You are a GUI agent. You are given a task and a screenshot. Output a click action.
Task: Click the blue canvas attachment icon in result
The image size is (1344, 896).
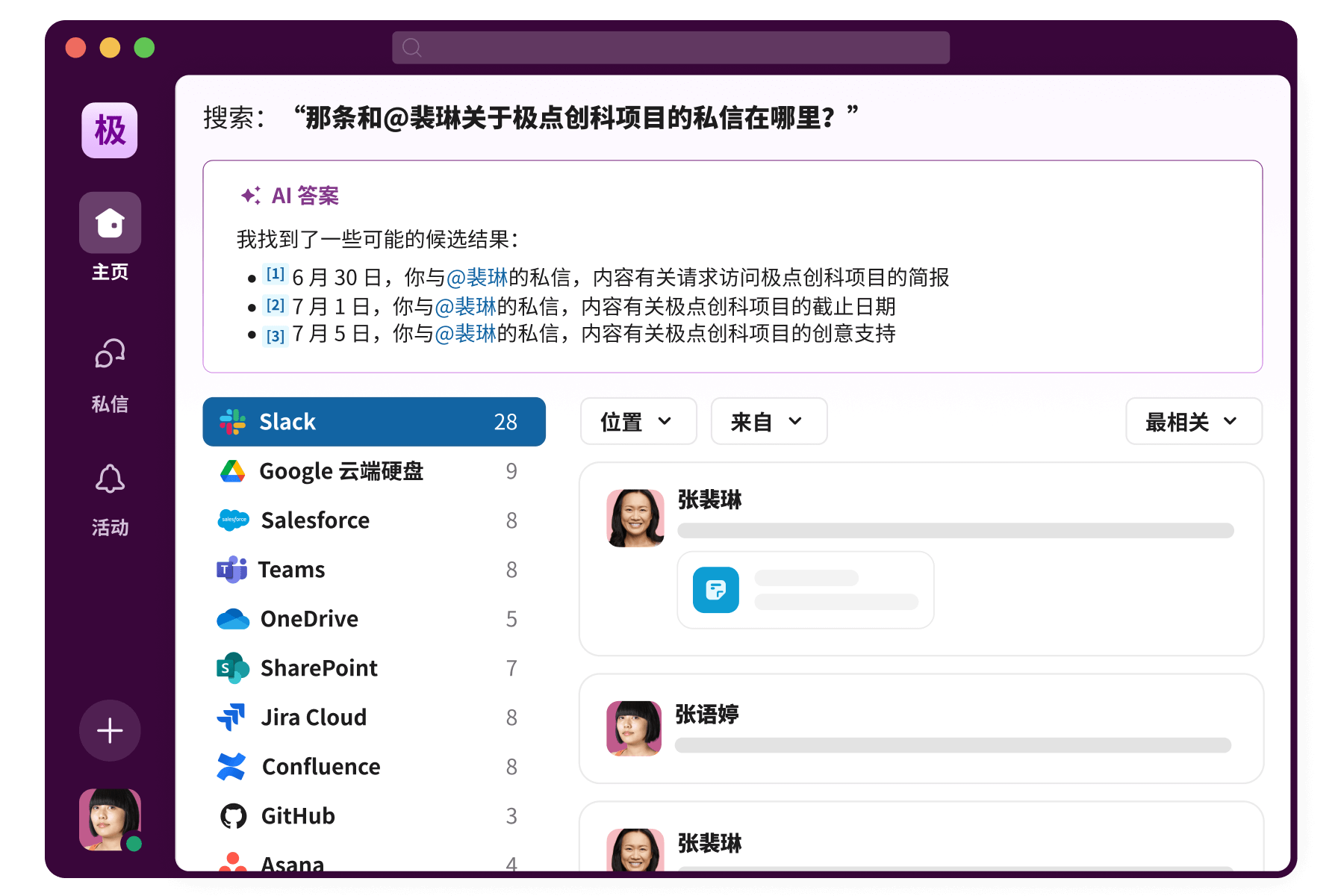(x=716, y=590)
